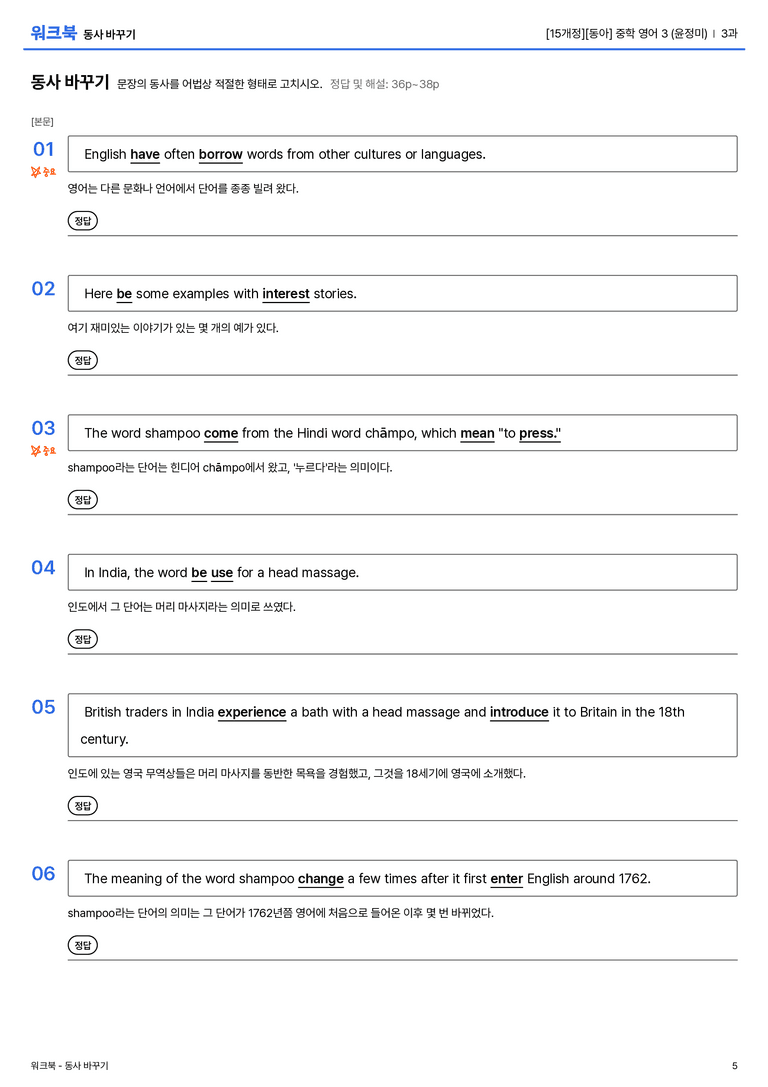Screen dimensions: 768x1087
Task: Click the 정답 badge for question 06
Action: click(82, 946)
